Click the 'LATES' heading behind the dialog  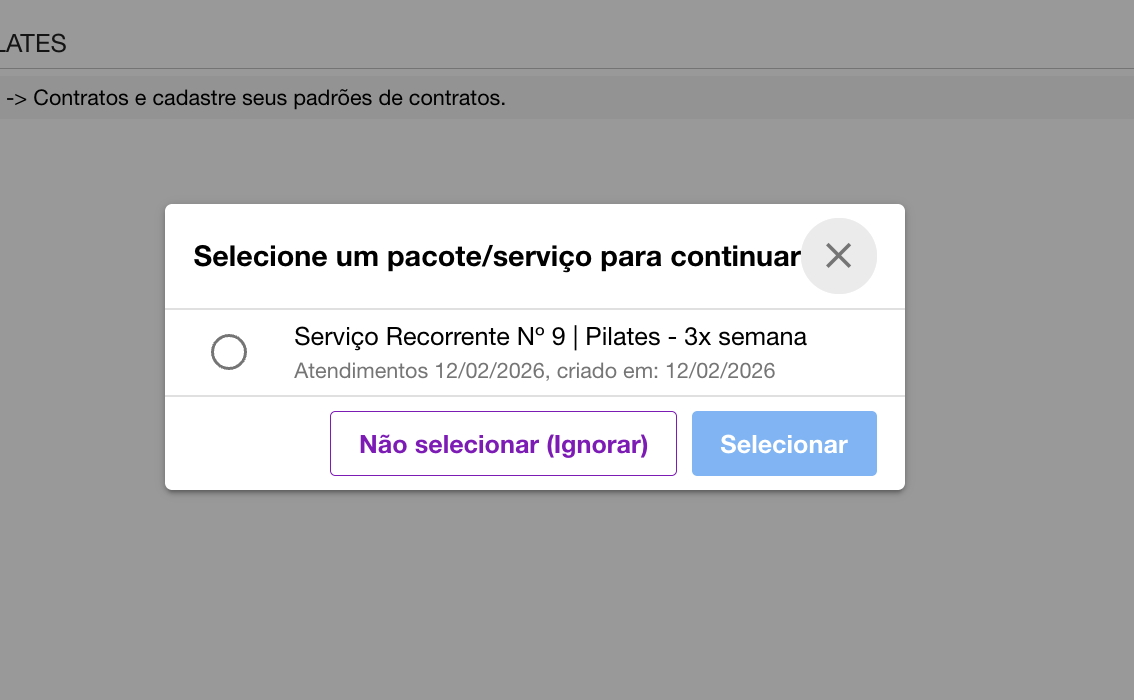coord(34,44)
